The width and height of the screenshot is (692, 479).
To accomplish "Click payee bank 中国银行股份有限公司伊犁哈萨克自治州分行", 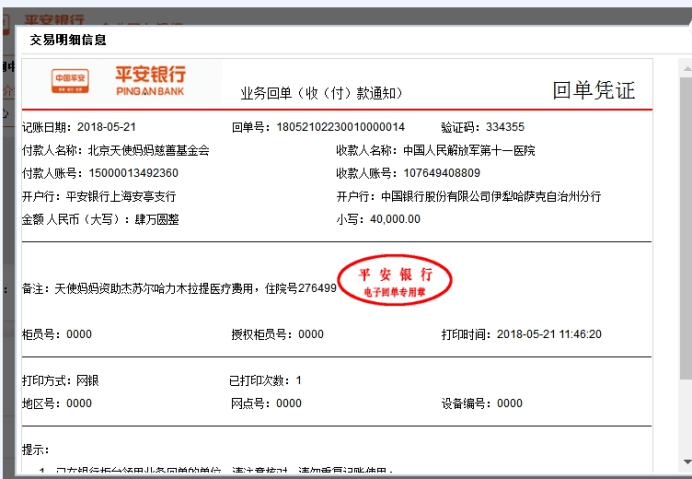I will click(491, 196).
